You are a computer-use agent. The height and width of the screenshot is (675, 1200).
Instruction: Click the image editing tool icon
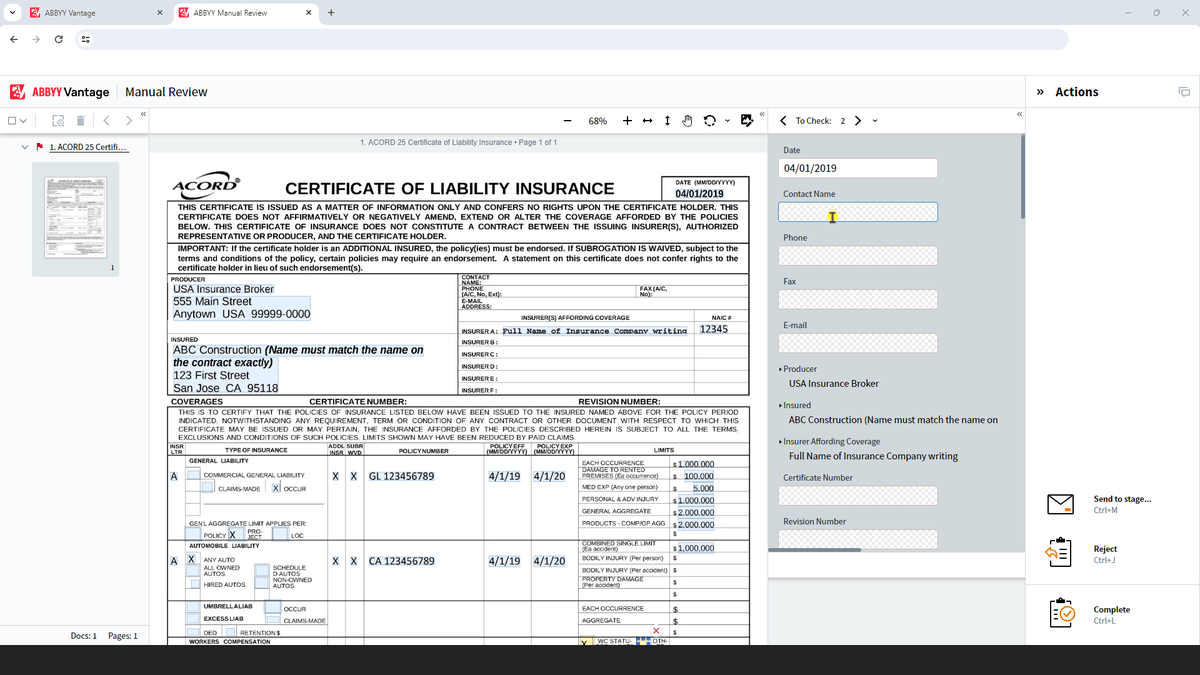pos(747,121)
